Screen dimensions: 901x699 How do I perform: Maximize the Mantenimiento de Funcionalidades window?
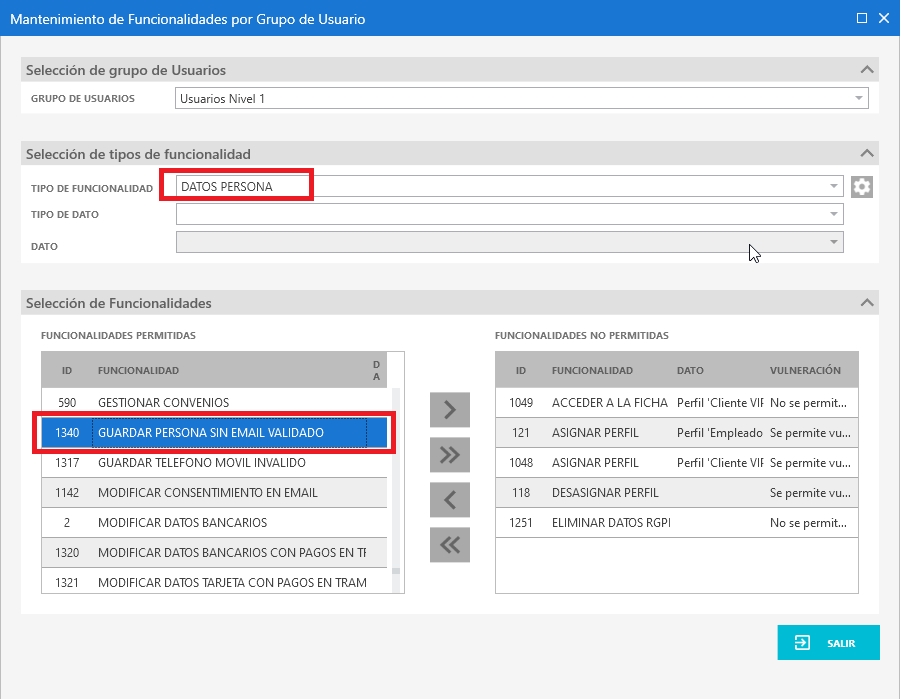[x=861, y=18]
